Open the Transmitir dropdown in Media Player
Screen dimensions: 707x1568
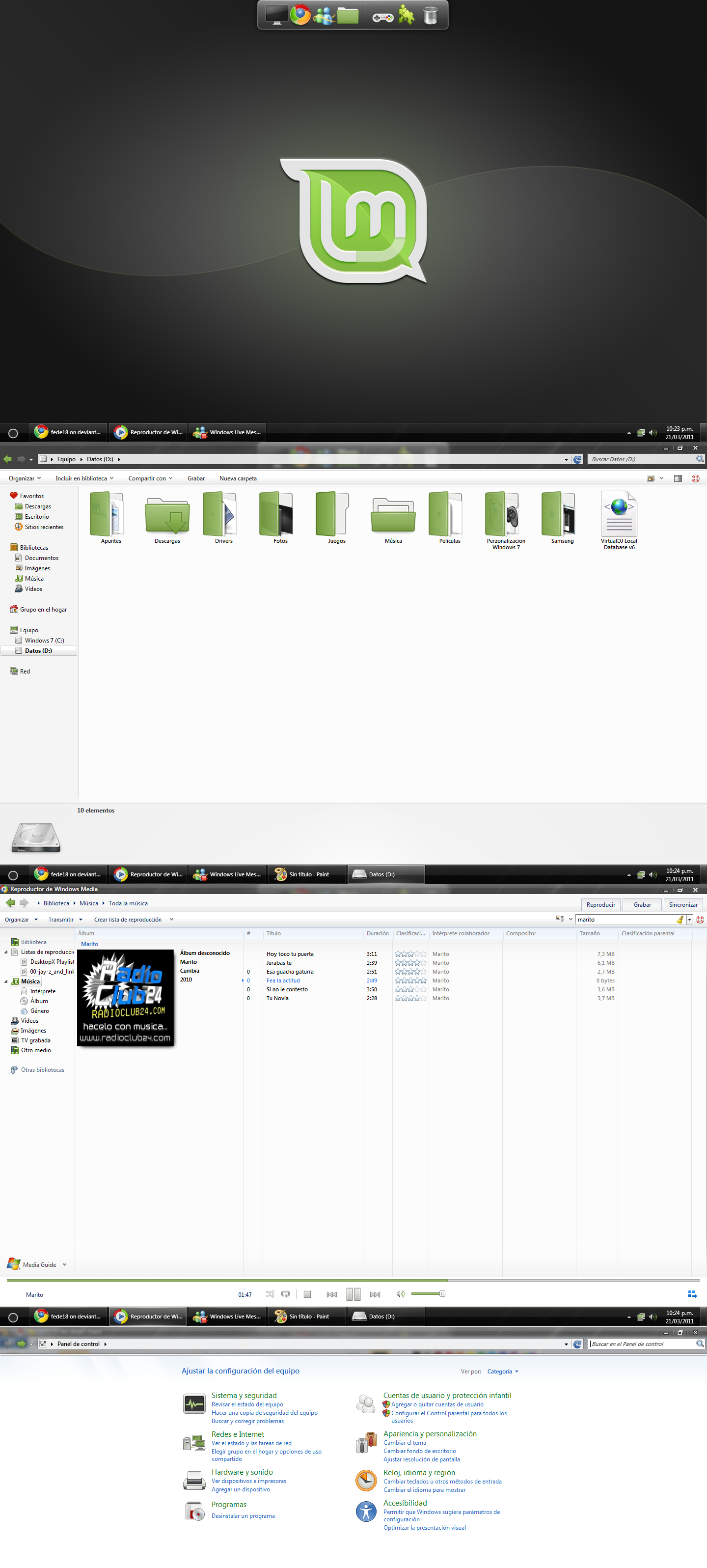coord(65,920)
